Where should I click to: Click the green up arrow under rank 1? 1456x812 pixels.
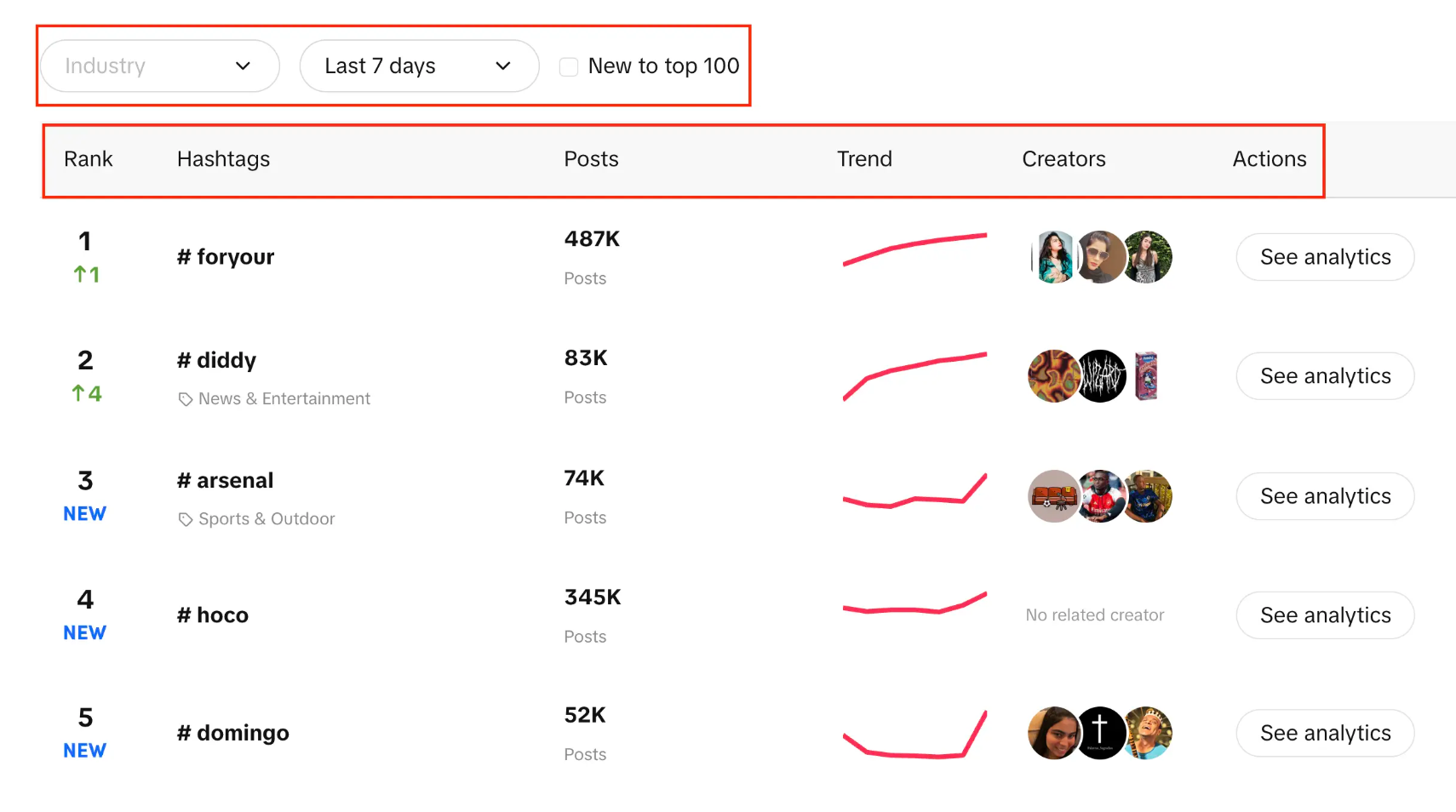click(79, 274)
